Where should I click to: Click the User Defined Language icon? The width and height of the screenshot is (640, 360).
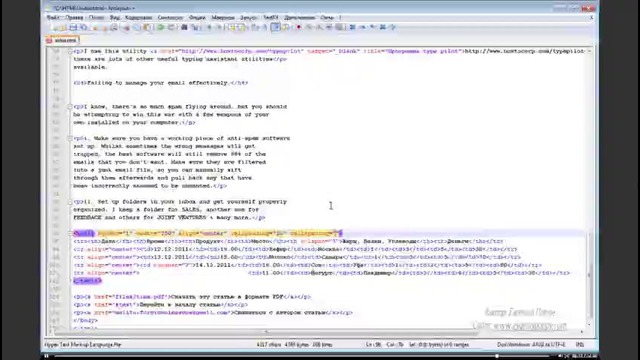coord(286,27)
